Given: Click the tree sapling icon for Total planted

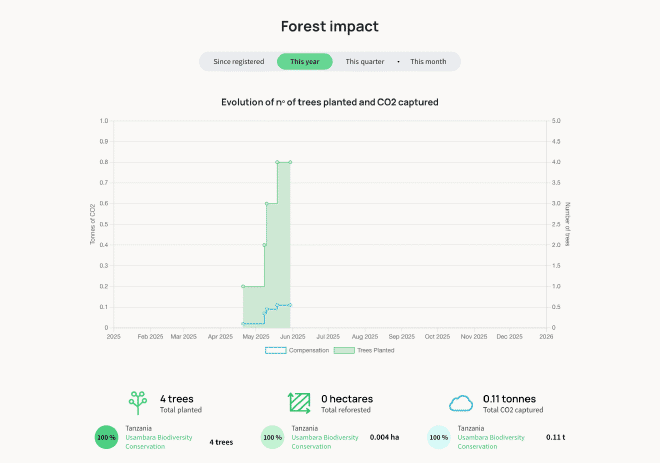Looking at the screenshot, I should pyautogui.click(x=137, y=403).
